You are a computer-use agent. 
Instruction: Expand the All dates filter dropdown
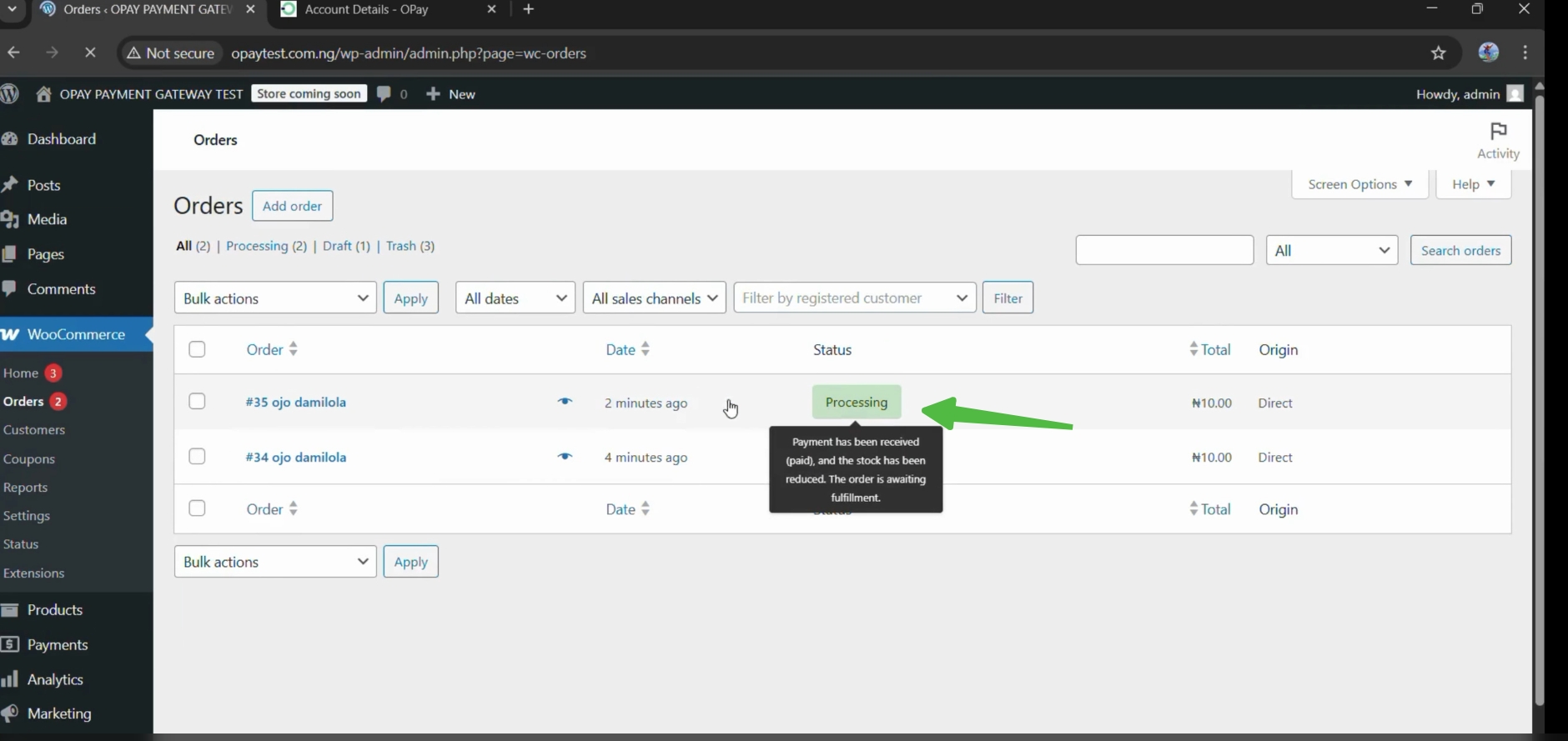click(x=515, y=298)
